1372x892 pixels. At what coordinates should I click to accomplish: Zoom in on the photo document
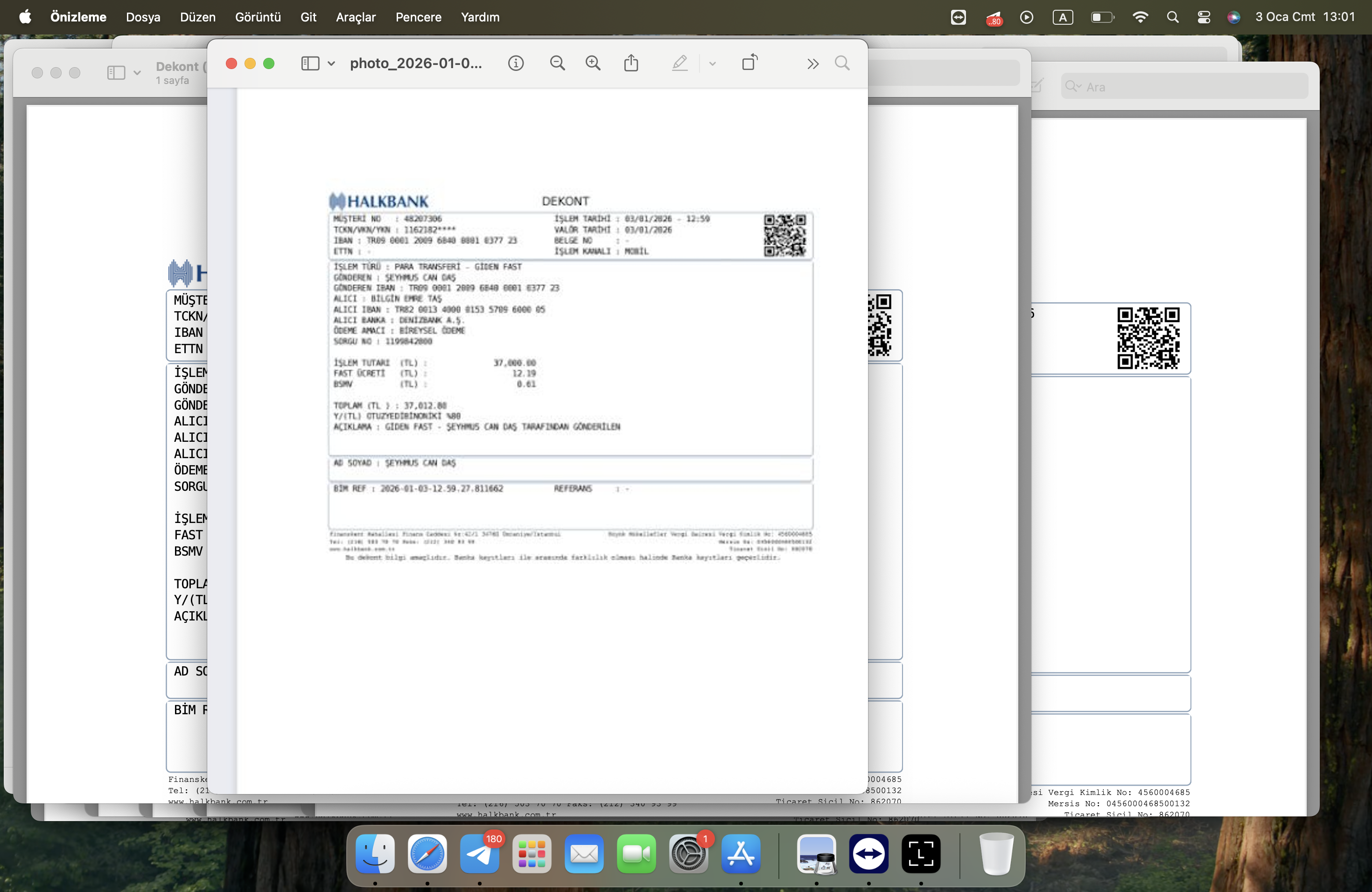(x=593, y=63)
